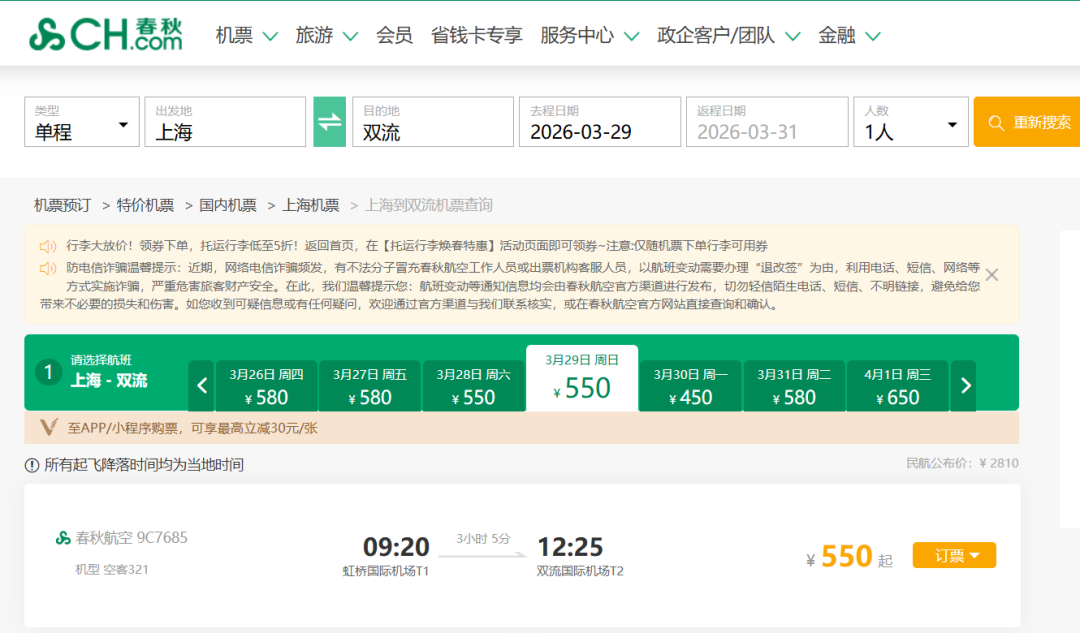Expand the 服务中心 menu
This screenshot has width=1080, height=633.
click(589, 36)
